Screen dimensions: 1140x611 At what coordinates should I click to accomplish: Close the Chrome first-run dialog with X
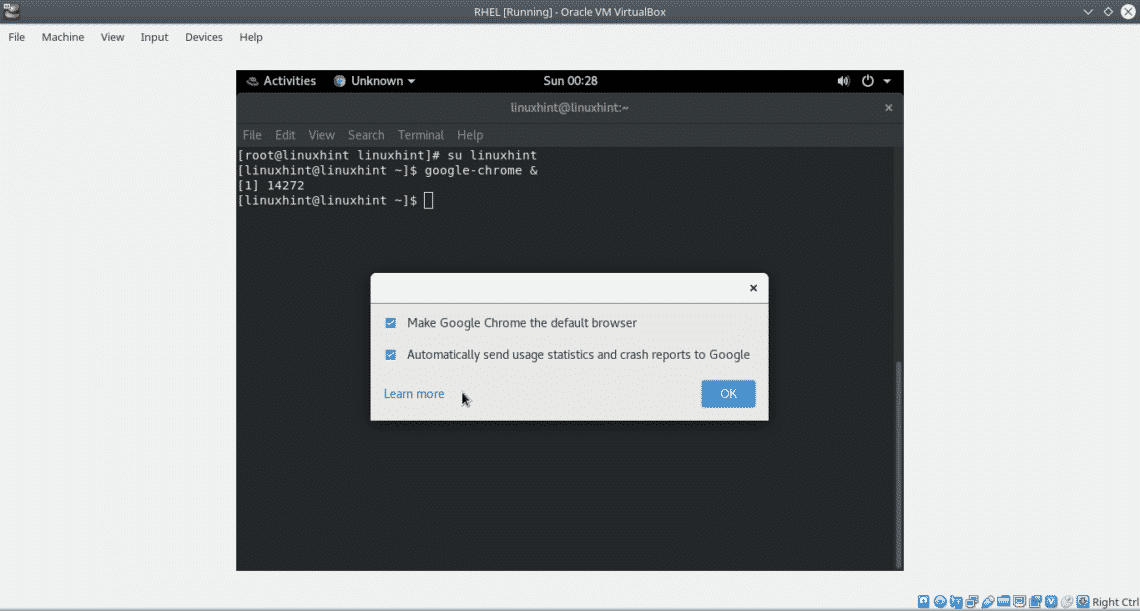point(753,288)
